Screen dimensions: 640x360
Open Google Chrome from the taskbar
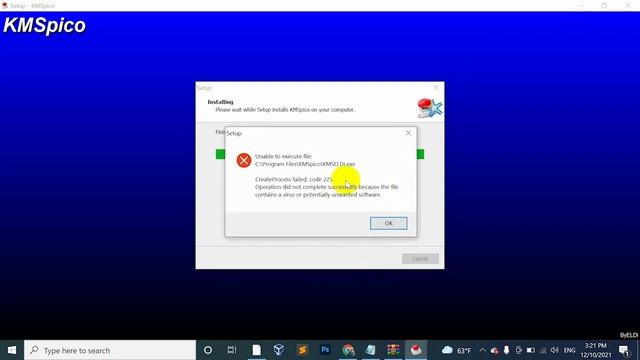point(348,350)
